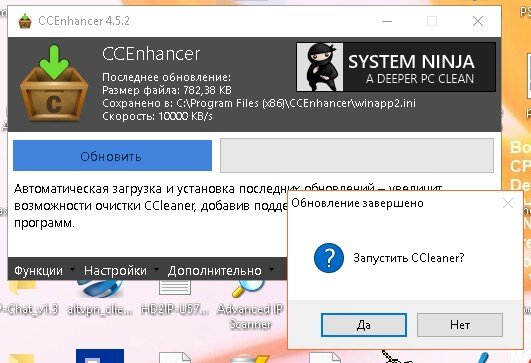Click the blue question mark icon

point(329,258)
